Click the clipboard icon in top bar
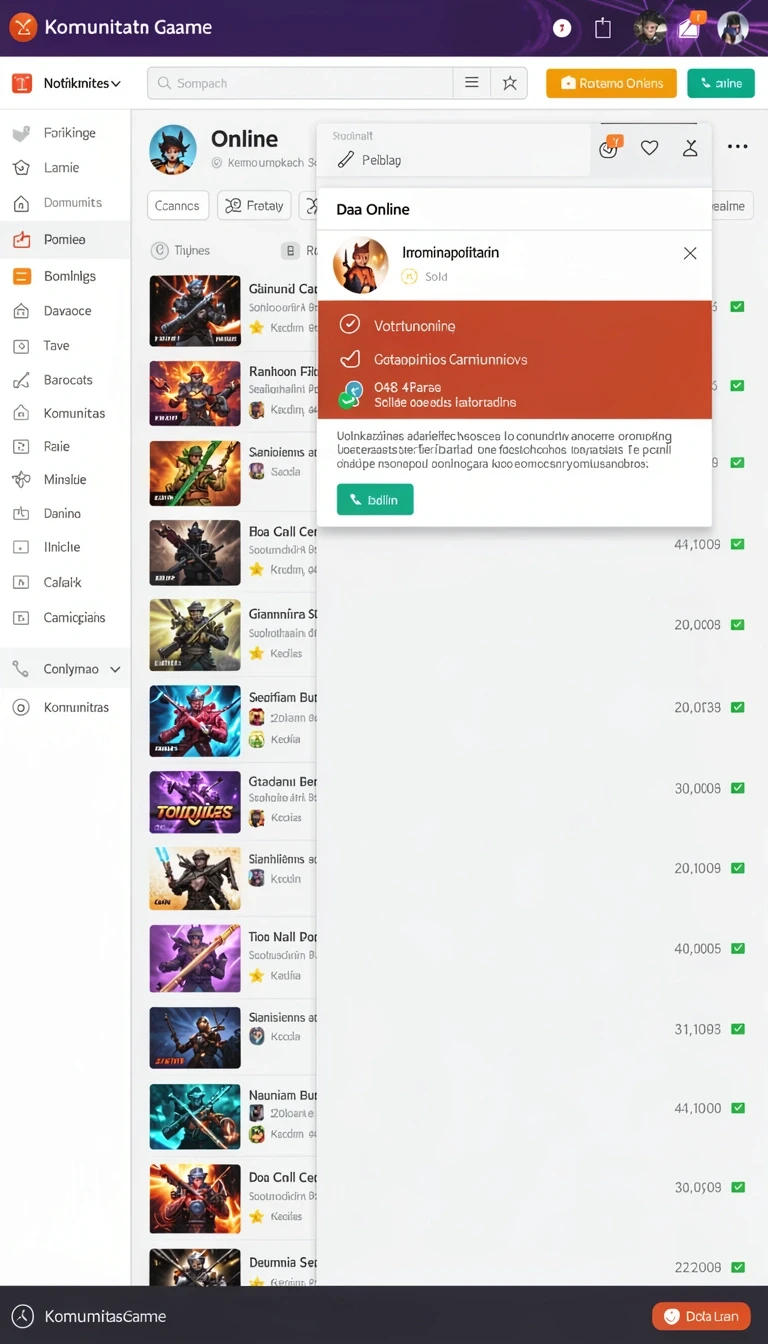The image size is (768, 1344). 603,28
